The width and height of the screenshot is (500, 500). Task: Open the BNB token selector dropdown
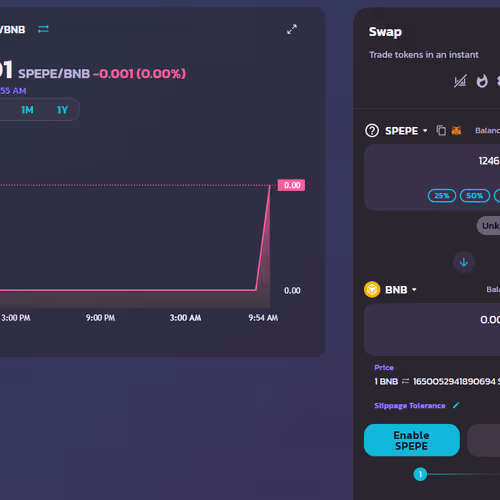click(401, 290)
